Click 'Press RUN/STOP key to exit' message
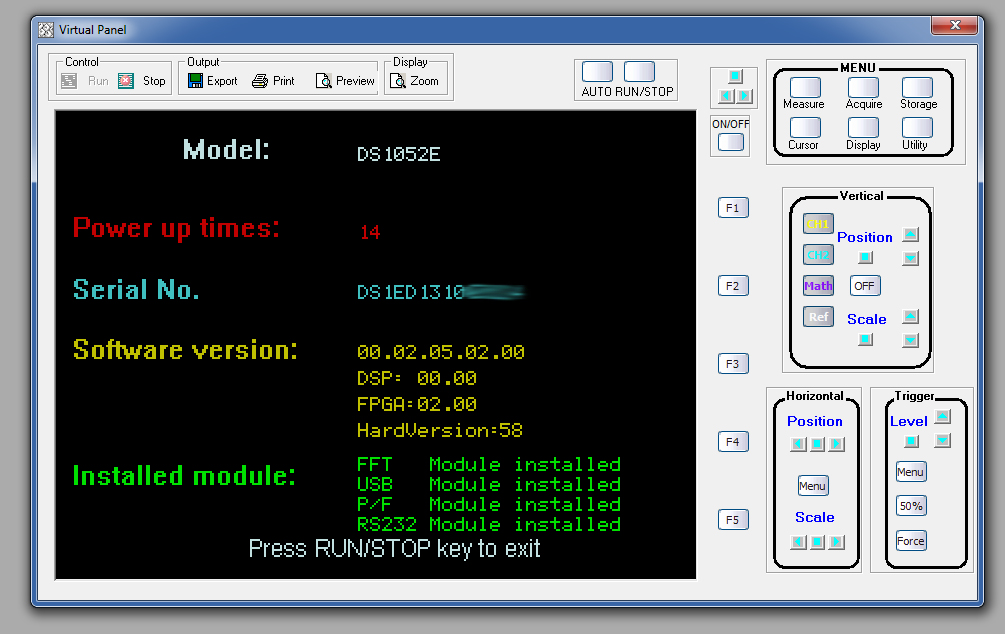The image size is (1005, 634). click(x=395, y=549)
